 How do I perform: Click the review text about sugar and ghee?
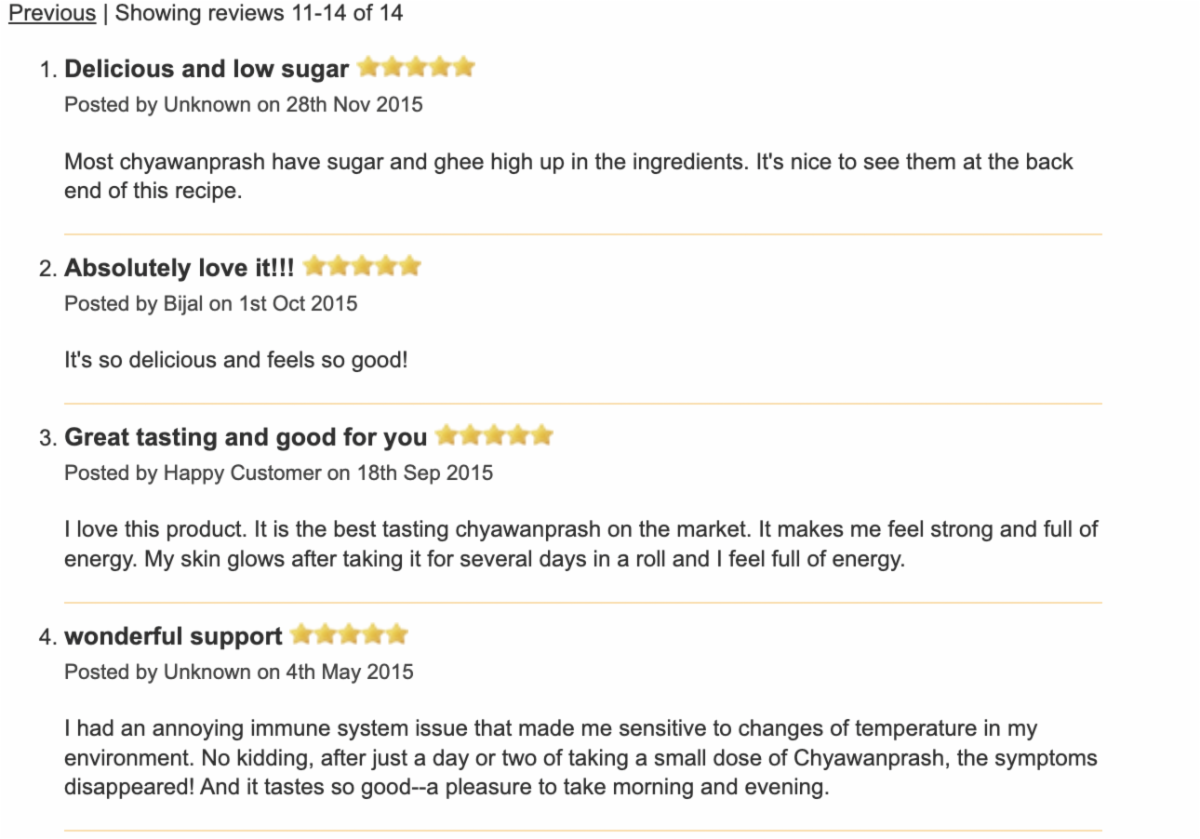coord(568,175)
